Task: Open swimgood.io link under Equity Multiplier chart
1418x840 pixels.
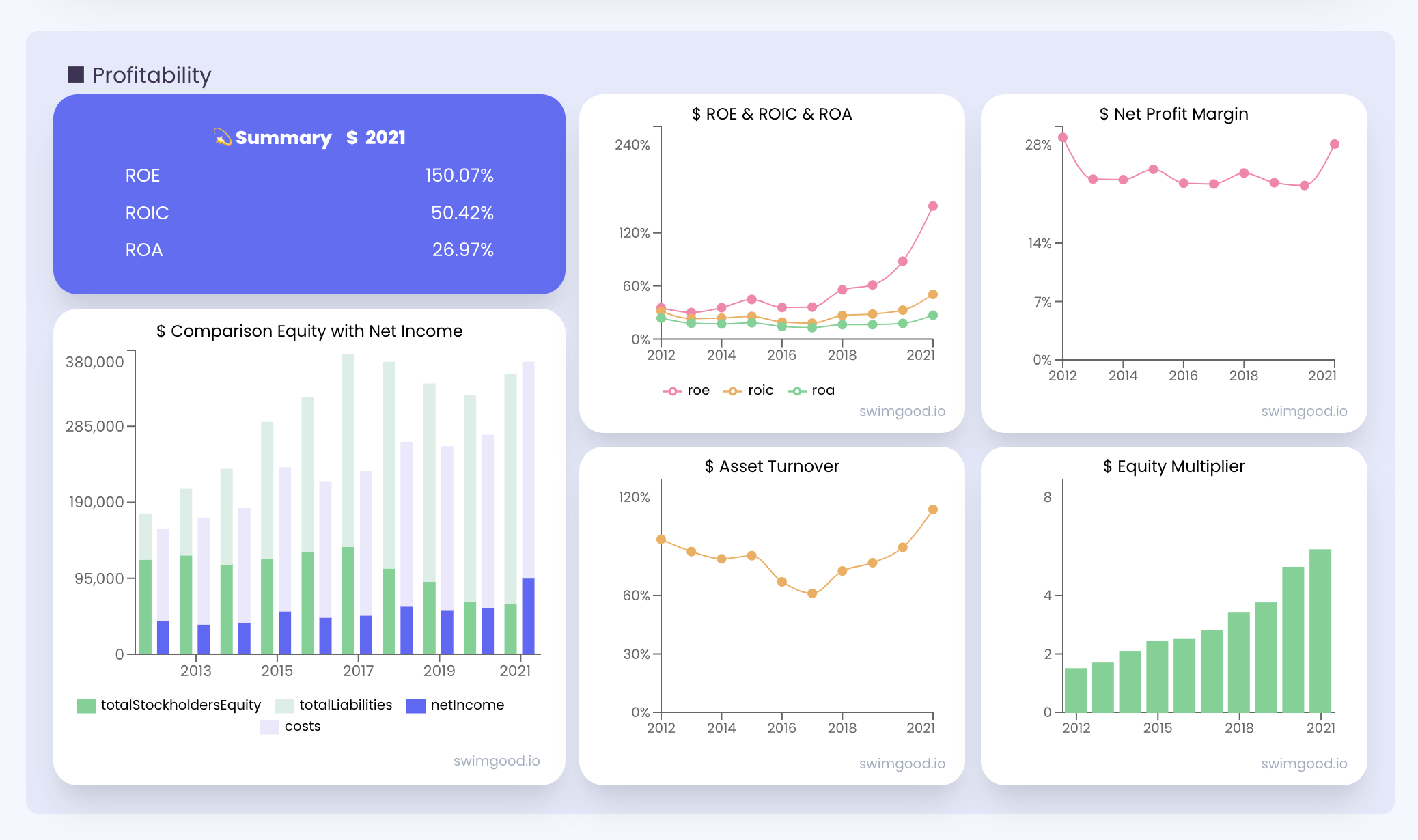Action: click(x=1303, y=764)
